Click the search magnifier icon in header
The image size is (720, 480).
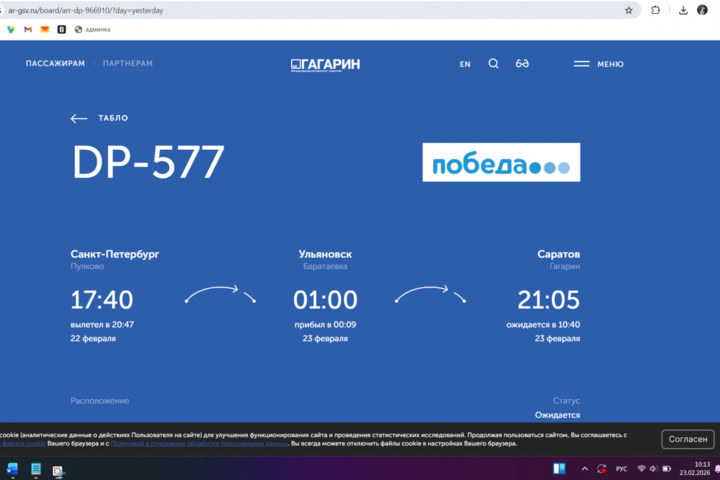point(493,64)
